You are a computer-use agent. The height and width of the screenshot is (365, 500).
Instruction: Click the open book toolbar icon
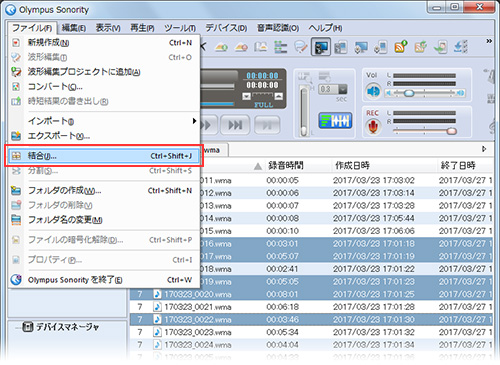pos(261,47)
